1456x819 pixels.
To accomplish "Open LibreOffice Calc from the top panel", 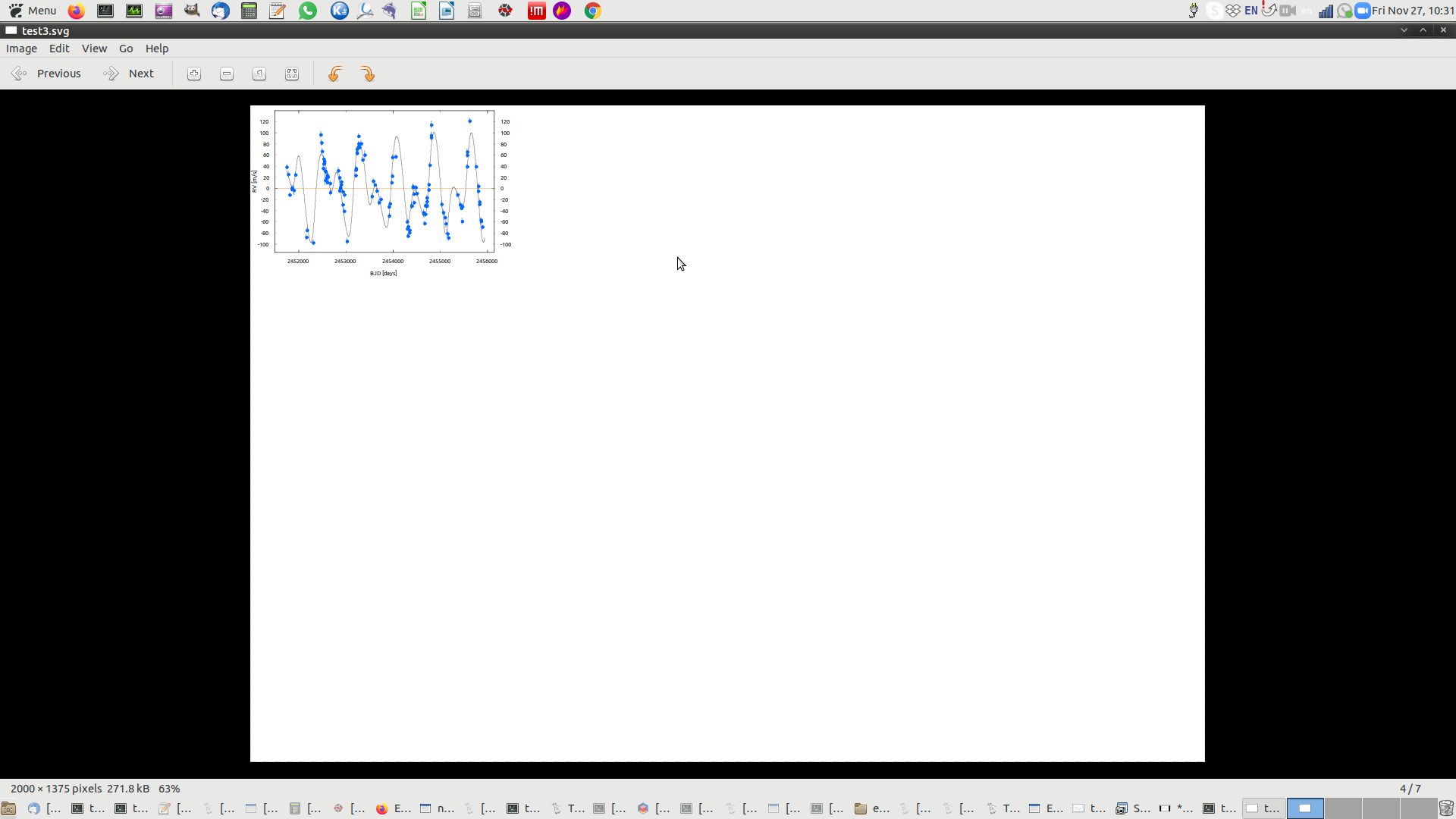I will tap(418, 11).
